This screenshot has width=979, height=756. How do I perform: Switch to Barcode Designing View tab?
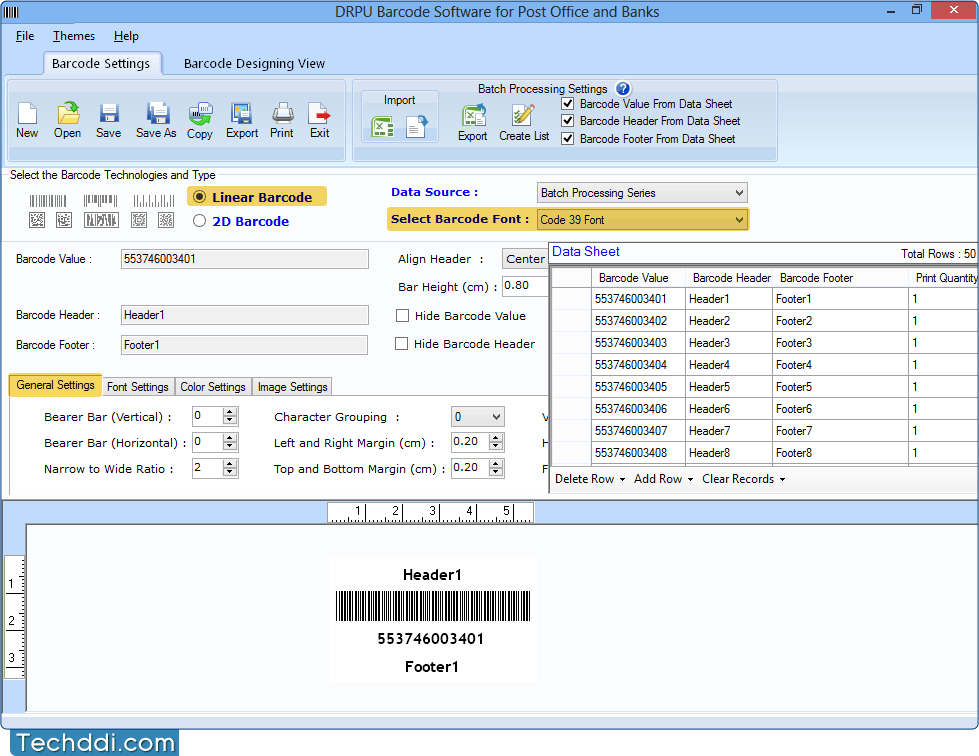coord(254,64)
